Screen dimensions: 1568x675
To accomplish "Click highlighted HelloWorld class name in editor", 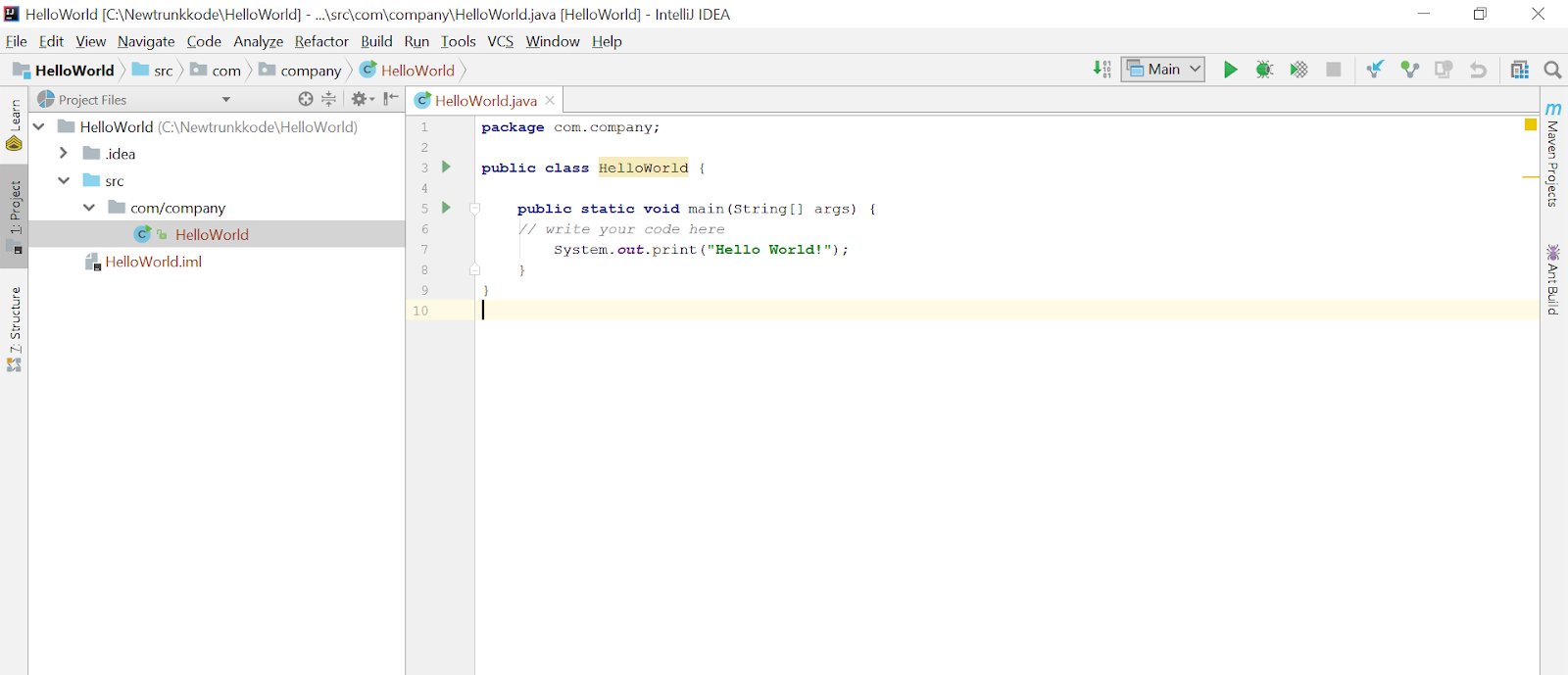I will coord(643,168).
